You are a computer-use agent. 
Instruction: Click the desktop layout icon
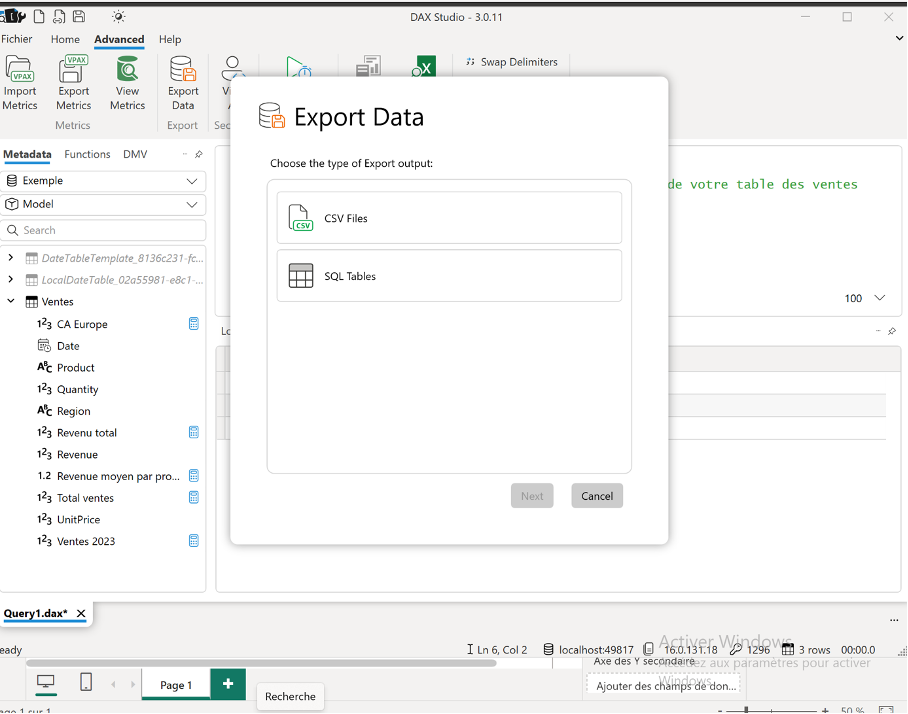[45, 682]
